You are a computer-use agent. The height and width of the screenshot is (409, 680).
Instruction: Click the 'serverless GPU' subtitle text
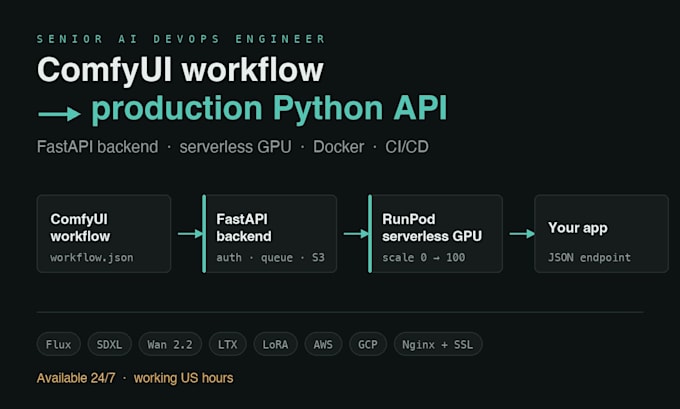(x=235, y=147)
